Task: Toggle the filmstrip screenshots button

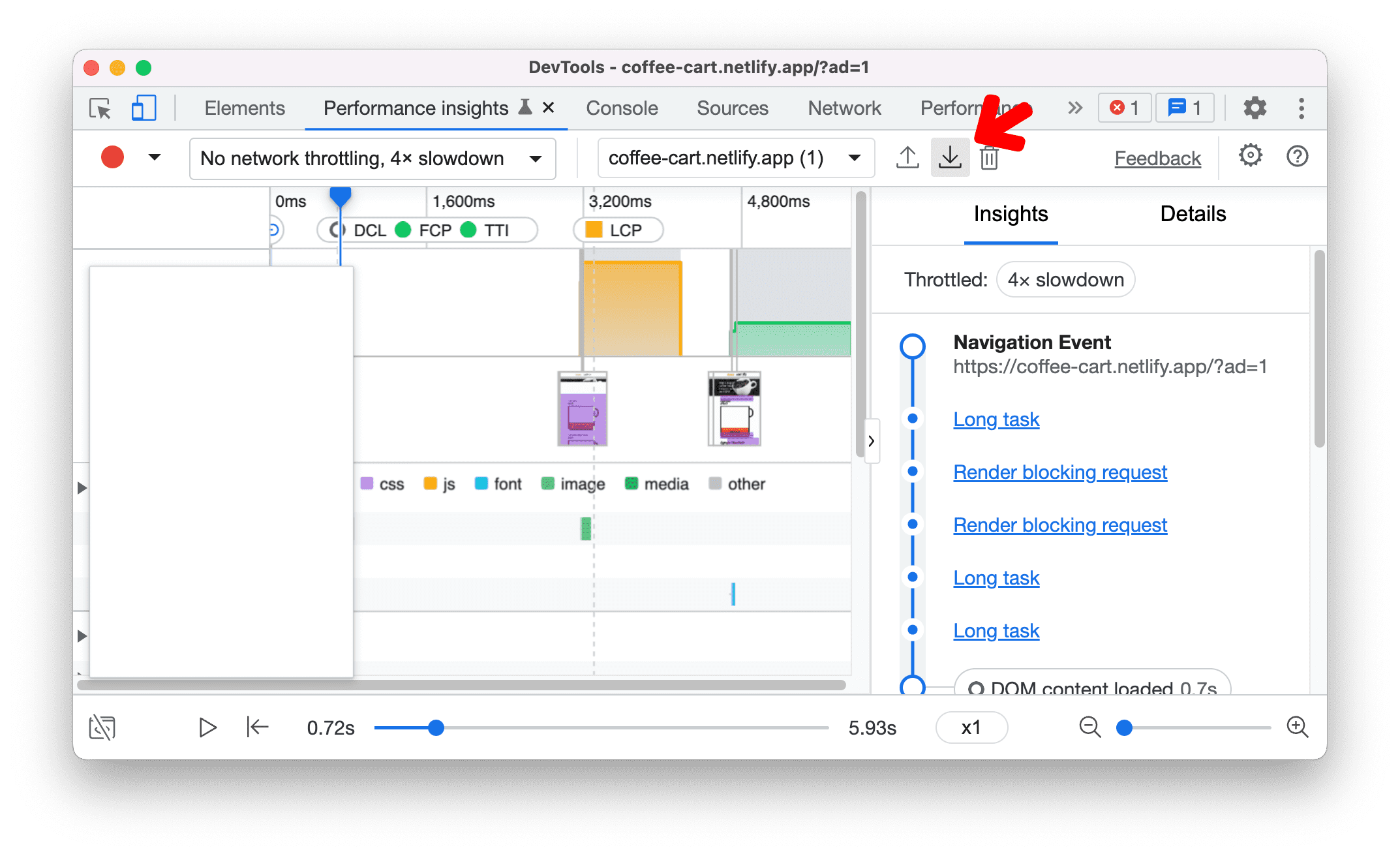Action: [x=104, y=727]
